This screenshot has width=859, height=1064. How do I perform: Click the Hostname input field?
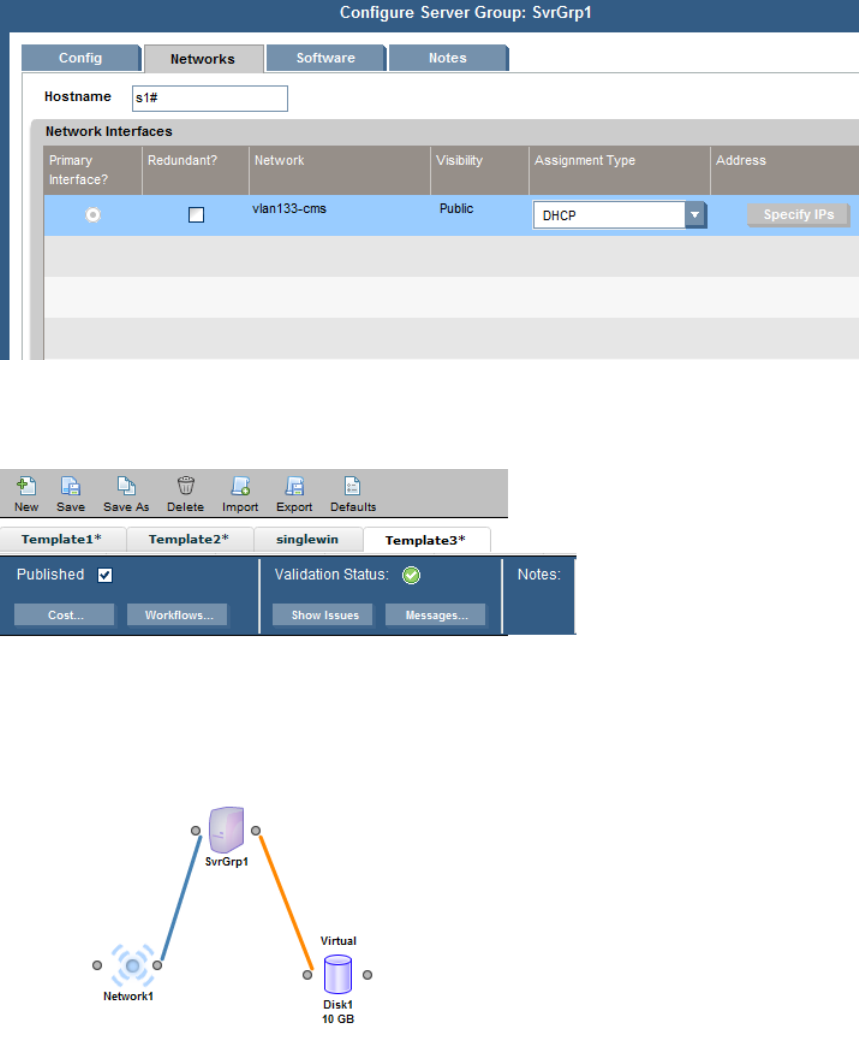pos(210,98)
